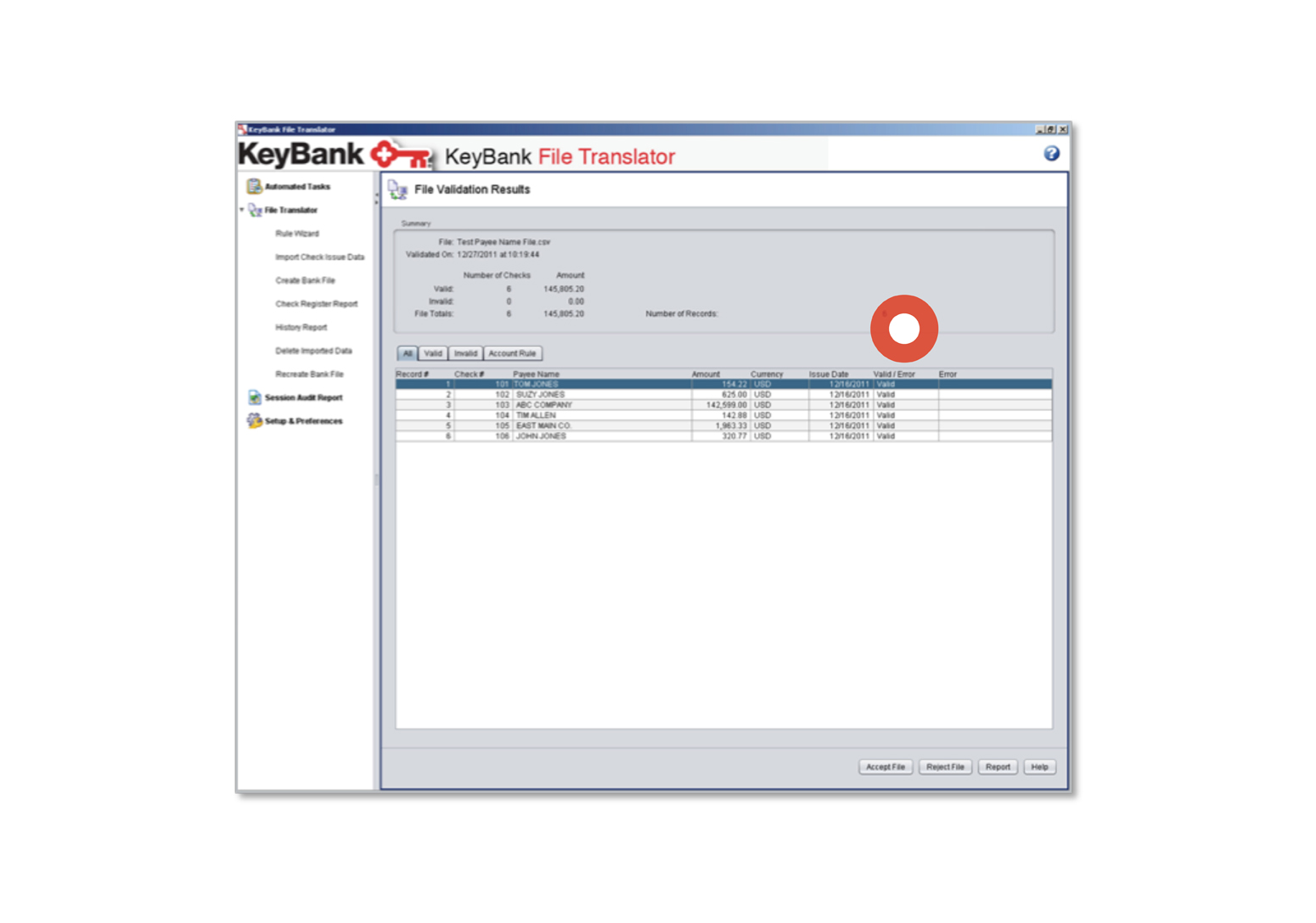Click the Accept File button
The image size is (1316, 923).
pos(886,767)
